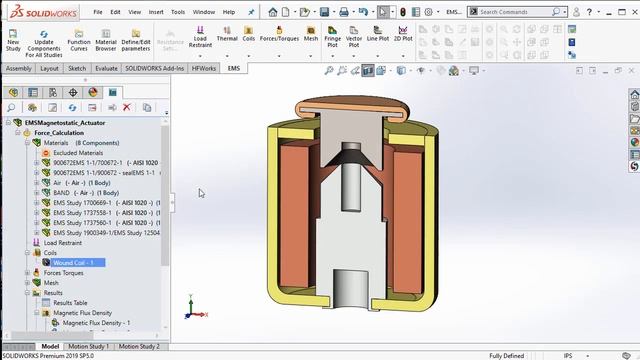This screenshot has height=360, width=640.
Task: Click the Vector Plot button
Action: click(x=353, y=37)
